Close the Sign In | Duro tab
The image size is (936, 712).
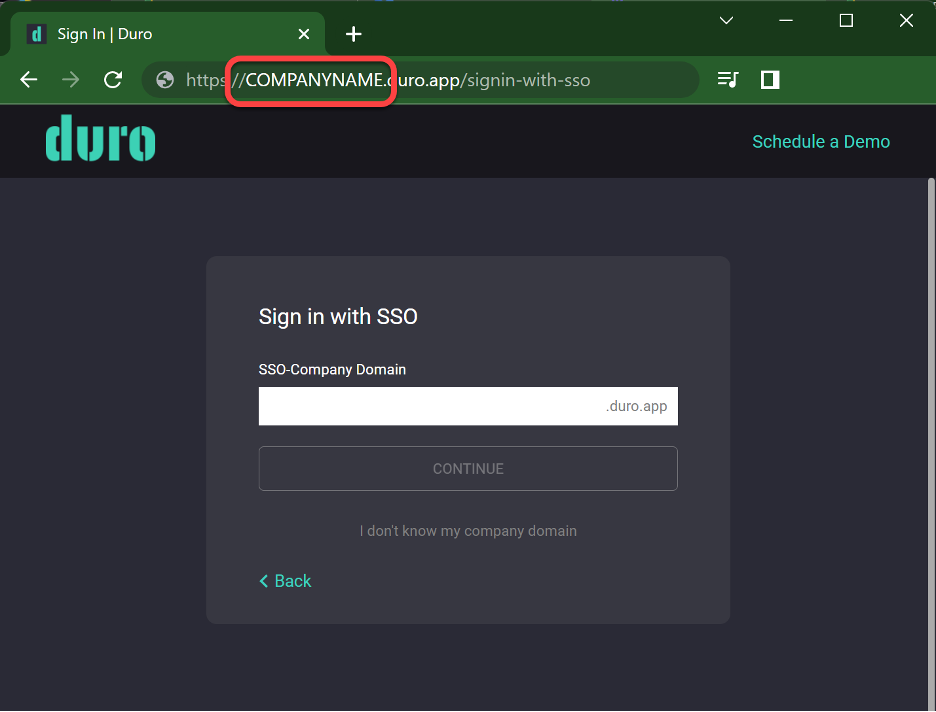click(x=304, y=34)
